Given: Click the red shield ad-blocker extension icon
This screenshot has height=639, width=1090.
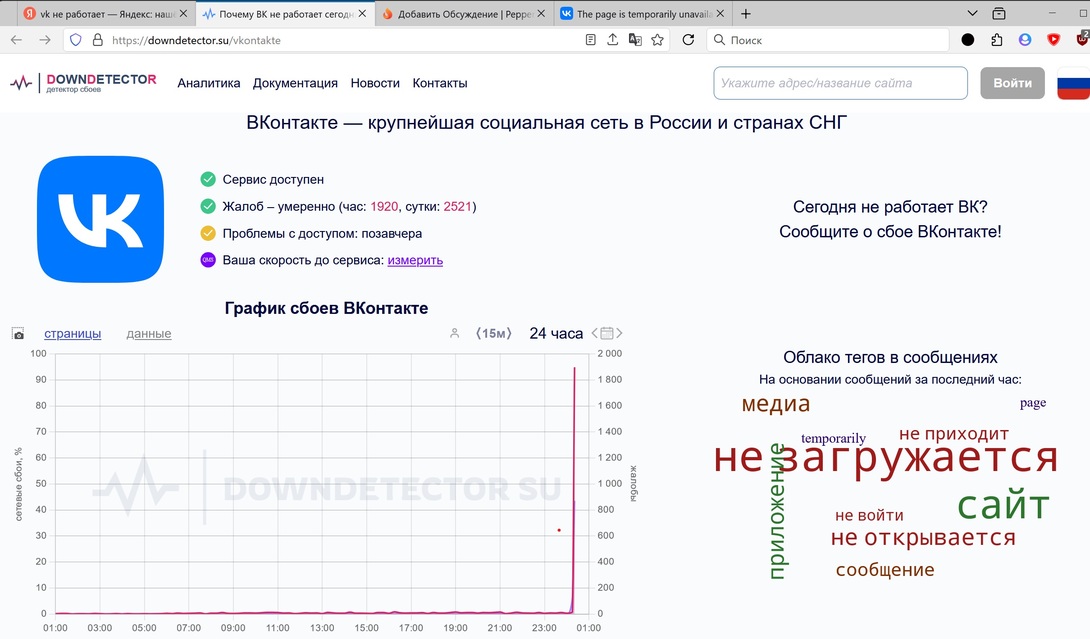Looking at the screenshot, I should [x=1054, y=40].
